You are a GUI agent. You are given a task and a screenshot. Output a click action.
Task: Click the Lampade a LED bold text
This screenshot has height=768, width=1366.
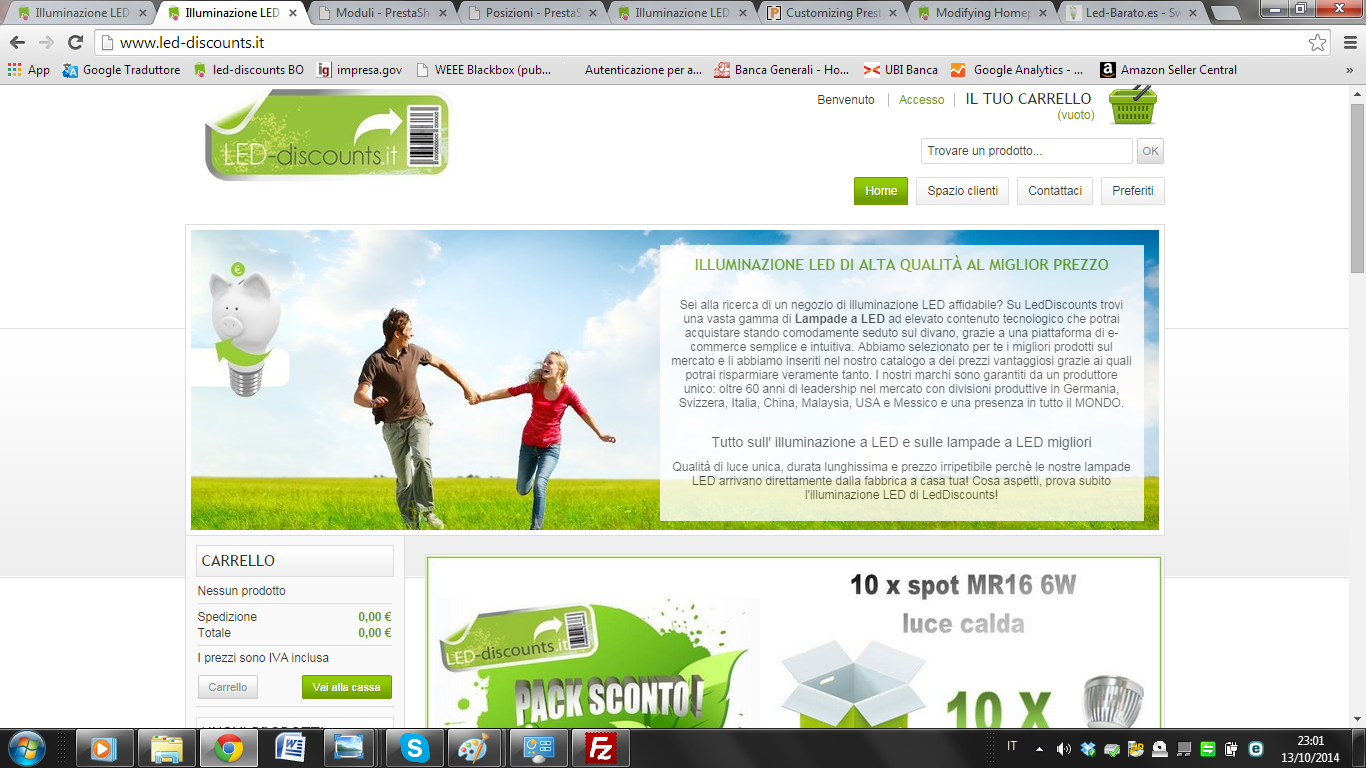(x=840, y=318)
